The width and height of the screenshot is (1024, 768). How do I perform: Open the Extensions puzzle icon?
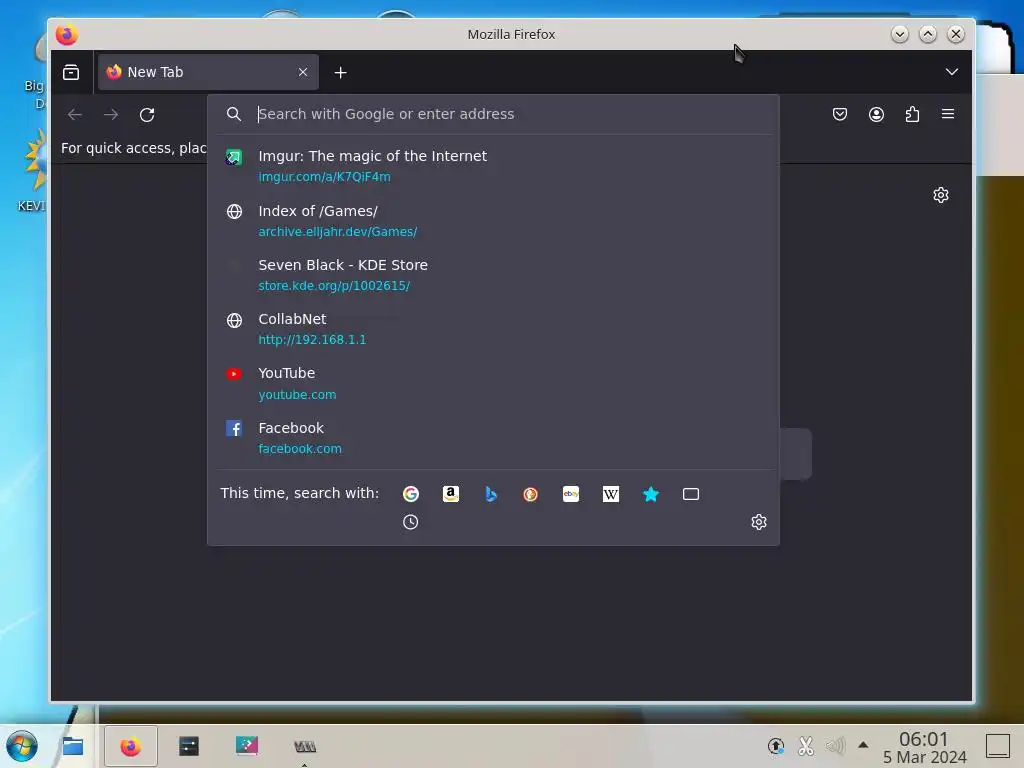(912, 114)
